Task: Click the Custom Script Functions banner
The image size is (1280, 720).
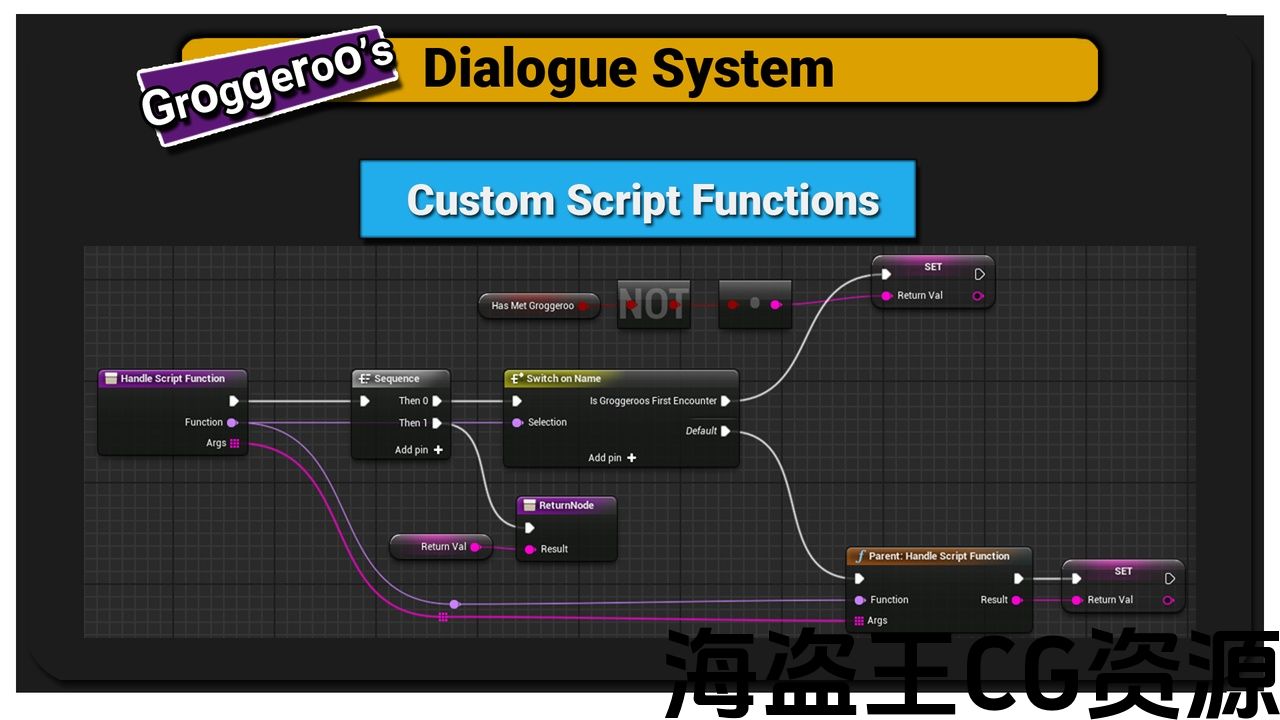Action: 638,200
